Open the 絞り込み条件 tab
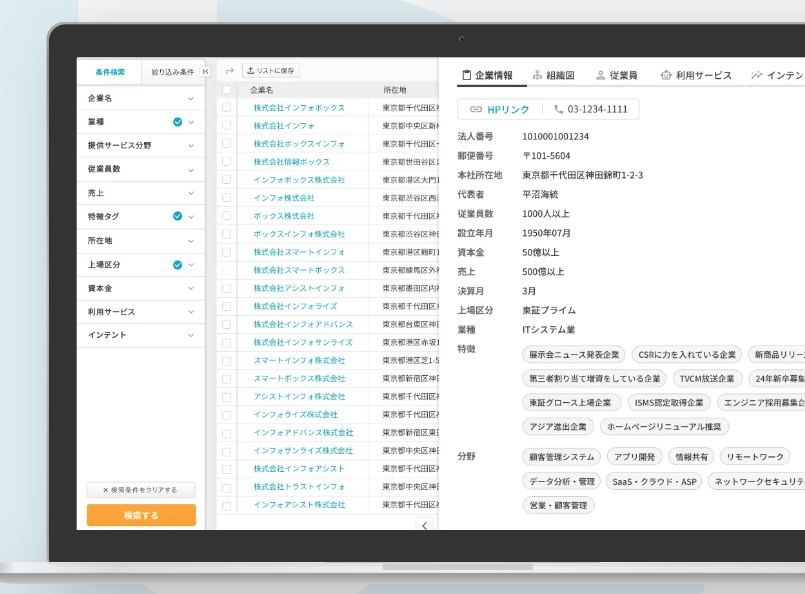 (x=172, y=72)
